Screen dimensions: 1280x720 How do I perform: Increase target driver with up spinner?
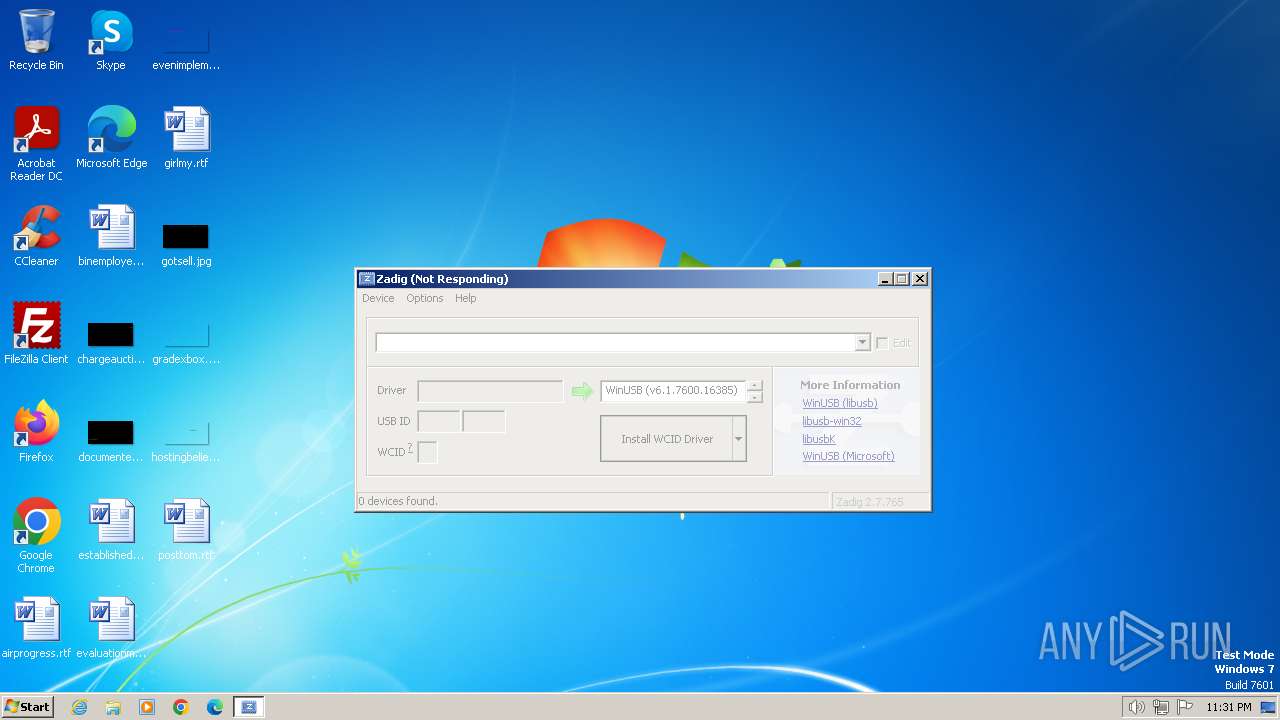pyautogui.click(x=755, y=385)
